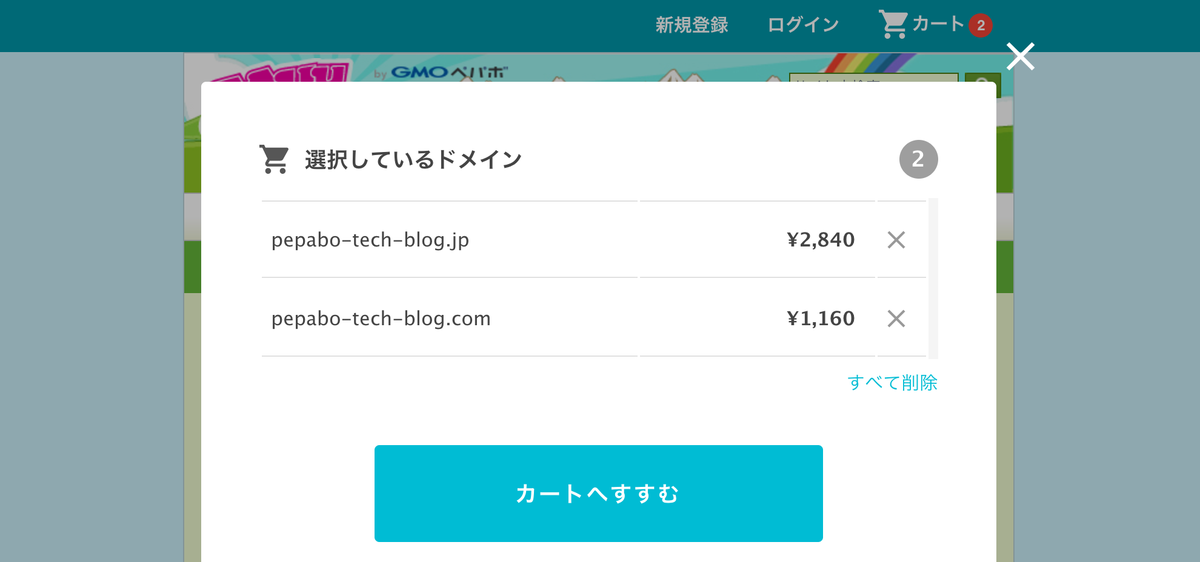
Task: Click the GMOペパボ logo
Action: (448, 72)
